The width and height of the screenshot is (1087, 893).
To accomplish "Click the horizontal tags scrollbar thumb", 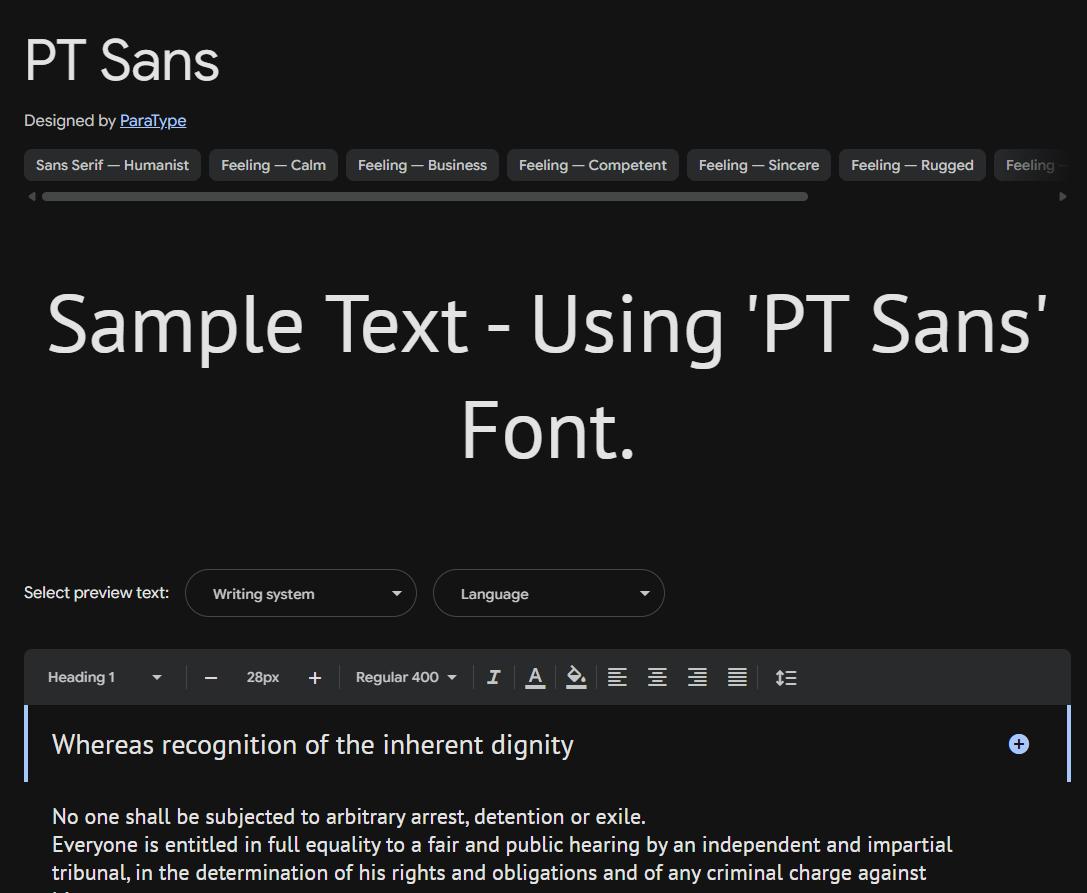I will pos(425,197).
